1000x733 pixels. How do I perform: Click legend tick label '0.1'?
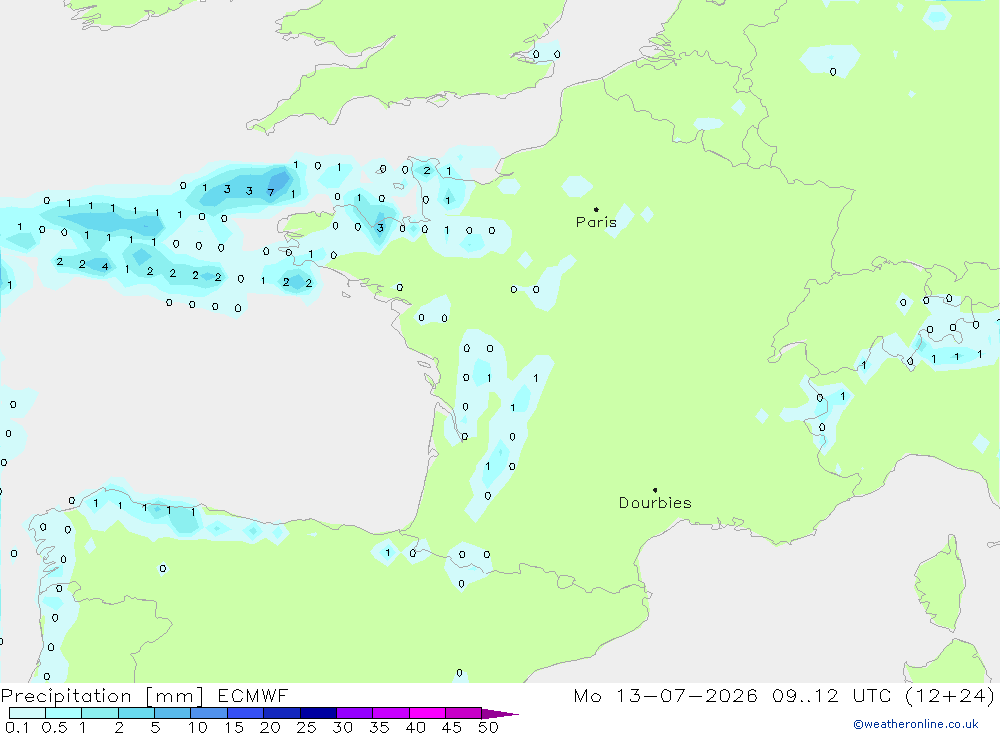(17, 727)
